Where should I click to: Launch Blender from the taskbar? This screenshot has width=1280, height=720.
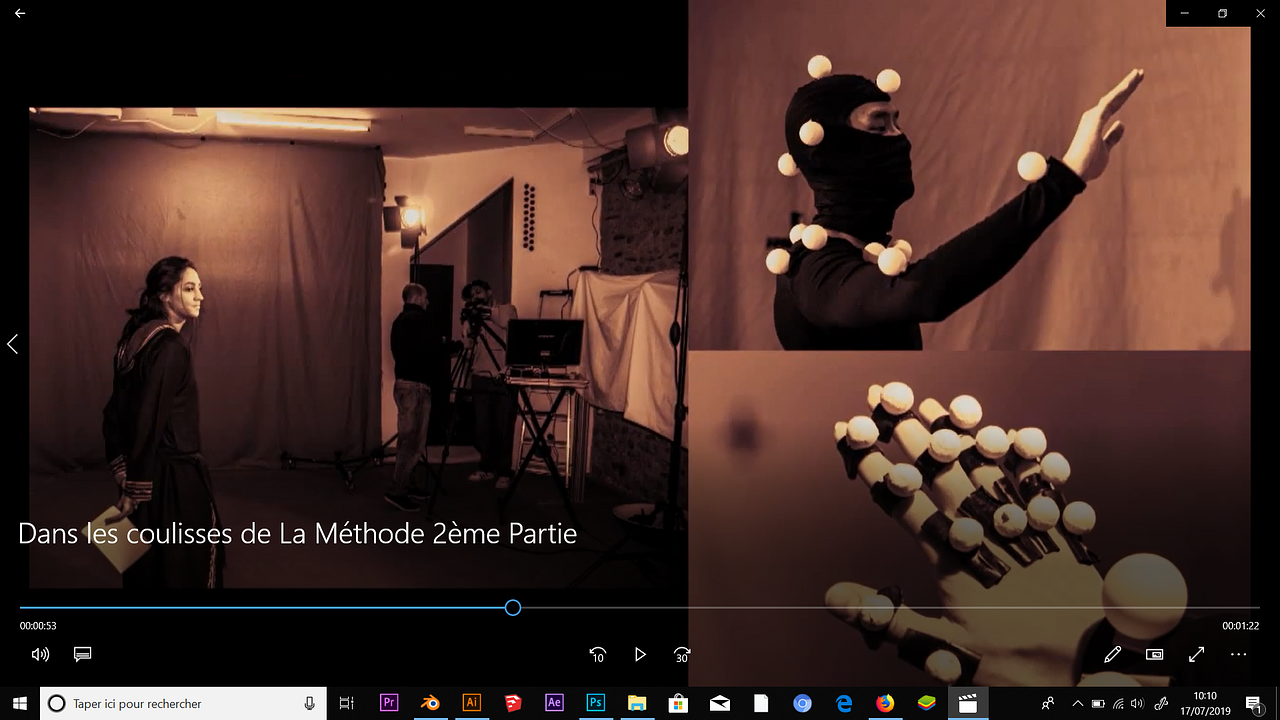(x=430, y=703)
